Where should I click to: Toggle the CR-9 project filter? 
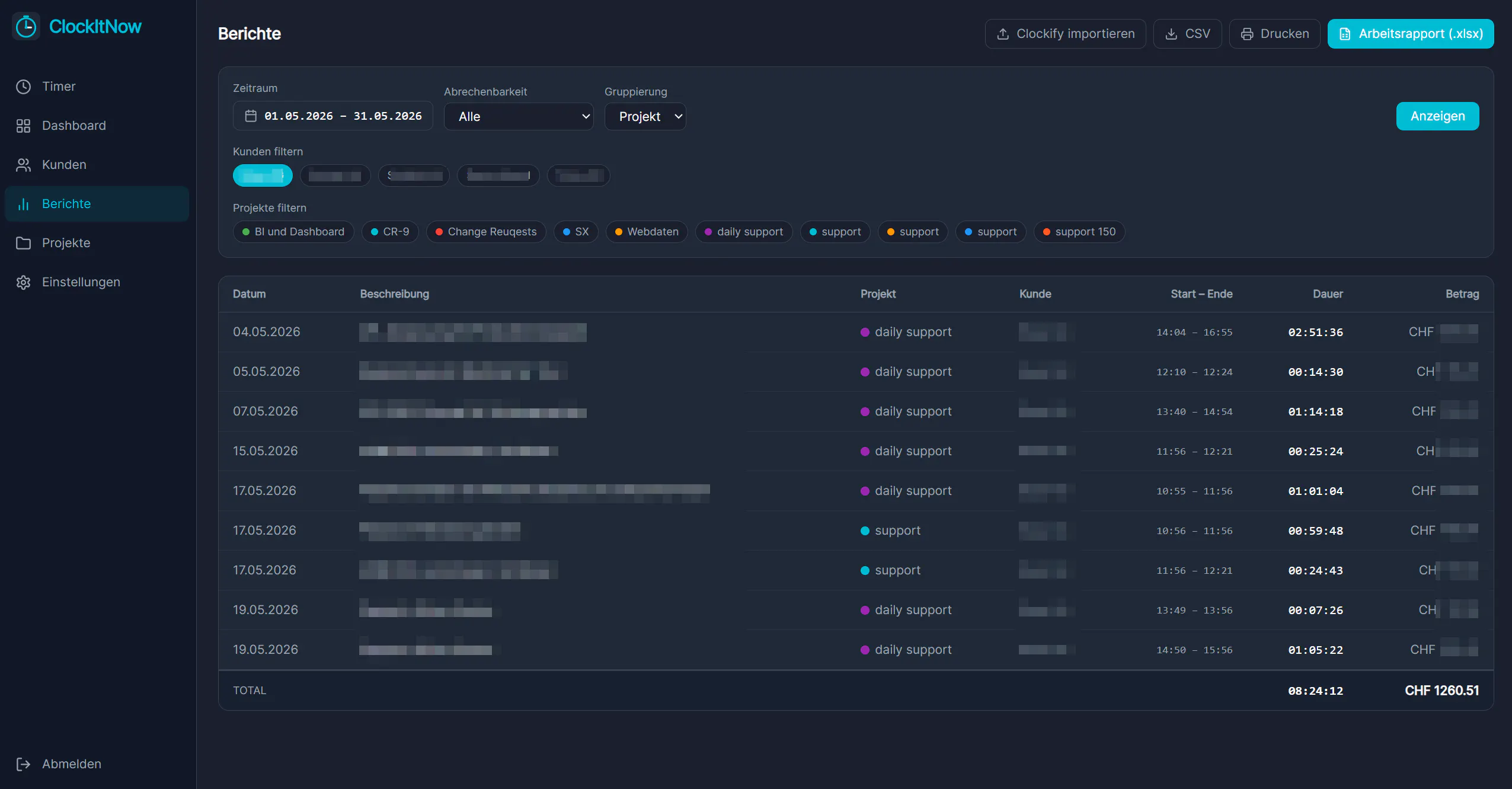tap(390, 232)
